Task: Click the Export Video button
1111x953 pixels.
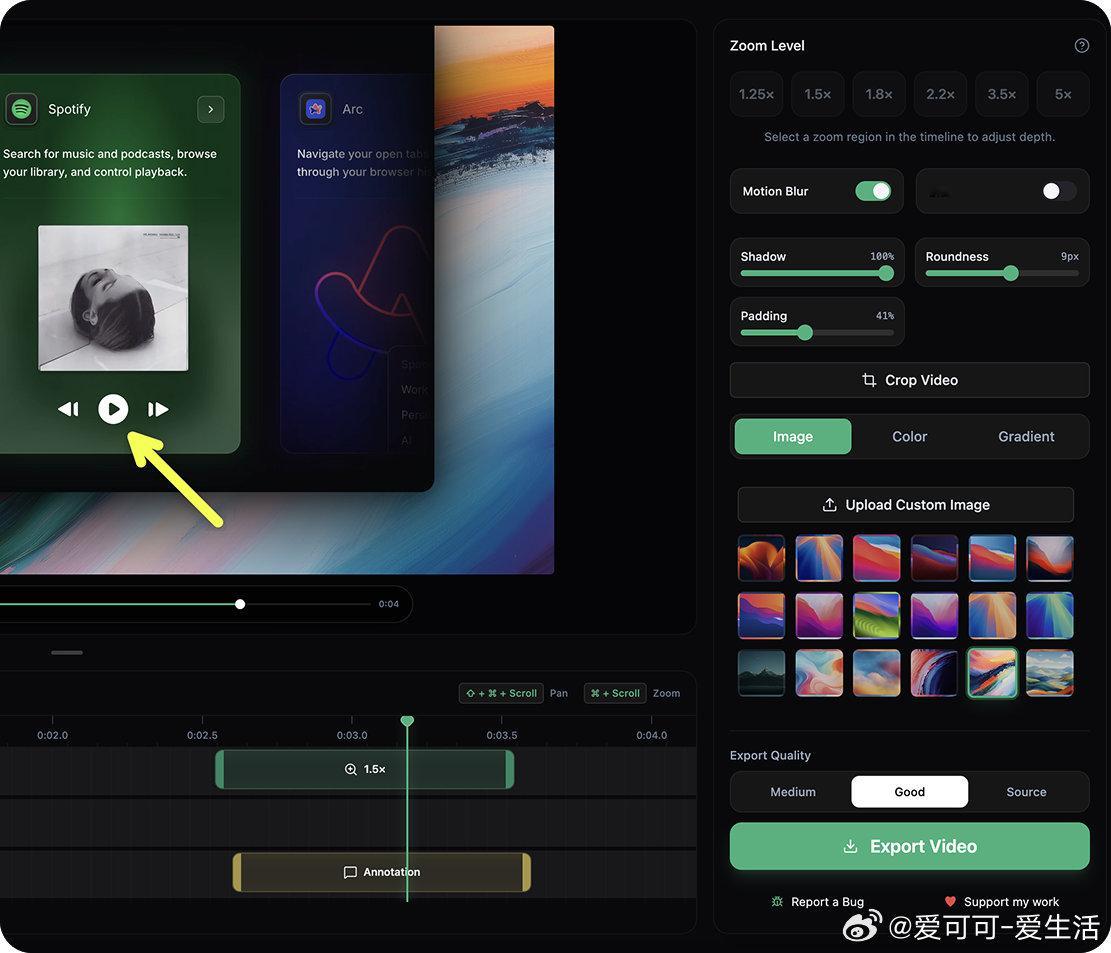Action: [909, 846]
